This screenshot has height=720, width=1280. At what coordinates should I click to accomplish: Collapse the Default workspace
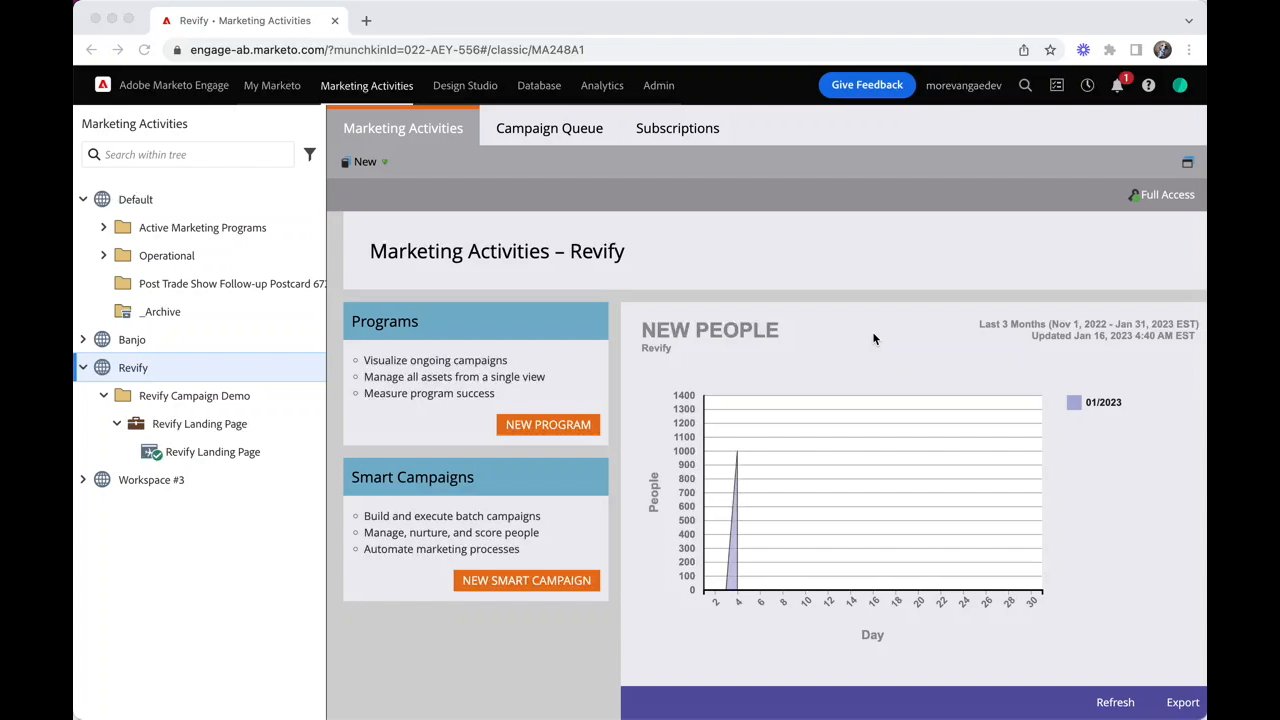coord(83,199)
